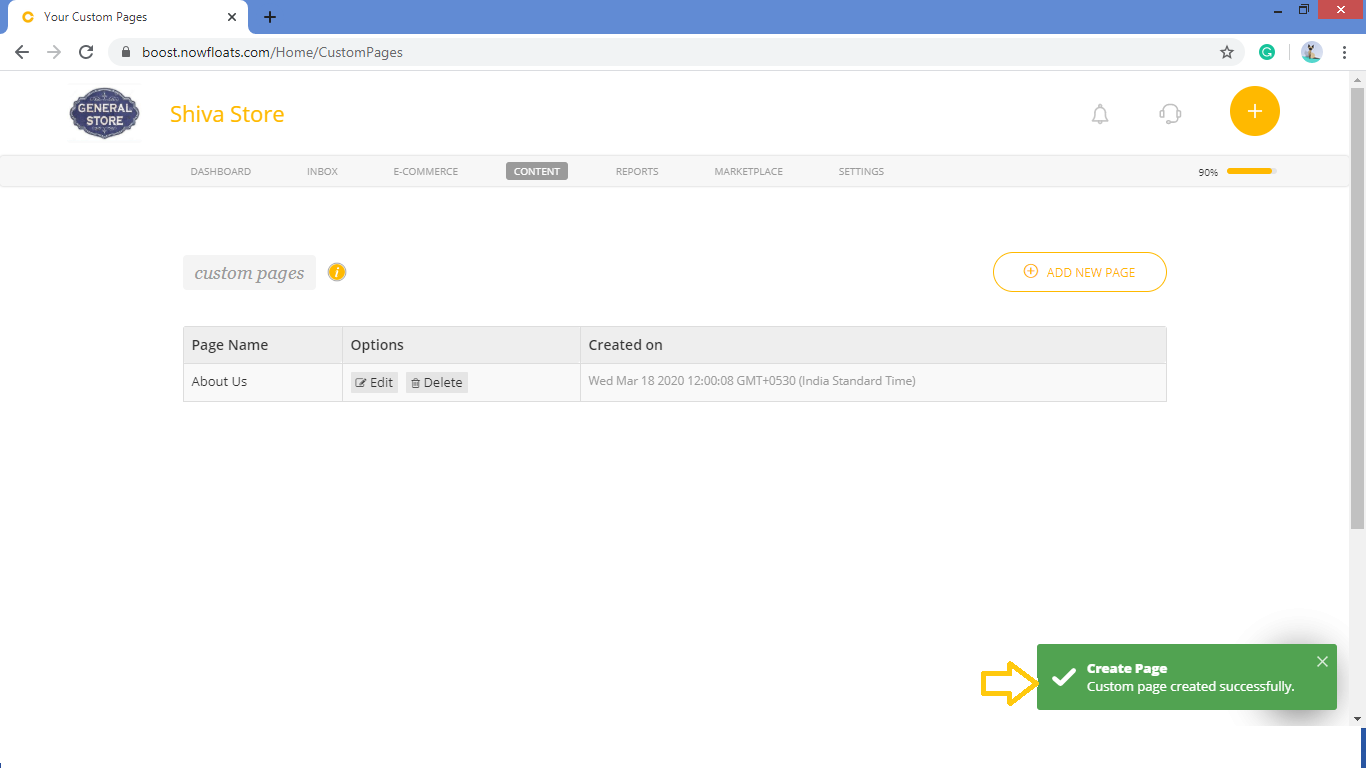Click the yellow plus button in header
The height and width of the screenshot is (768, 1366).
click(x=1254, y=111)
